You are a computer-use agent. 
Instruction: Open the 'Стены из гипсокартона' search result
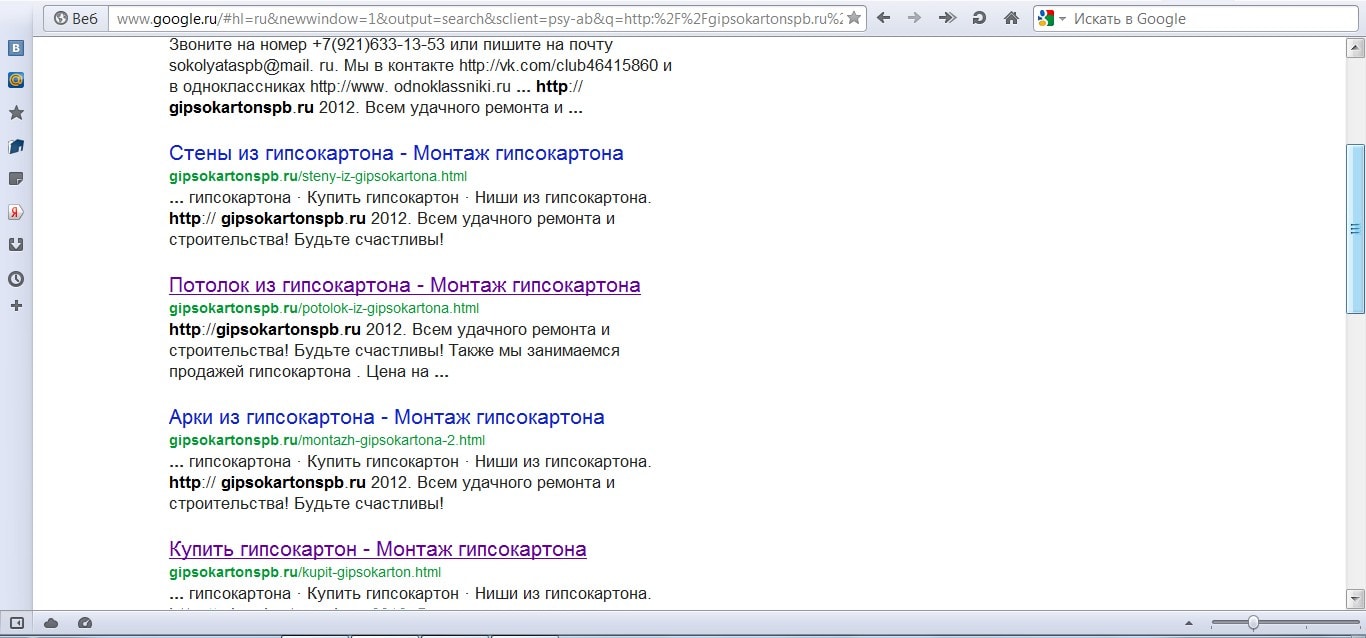click(x=396, y=153)
